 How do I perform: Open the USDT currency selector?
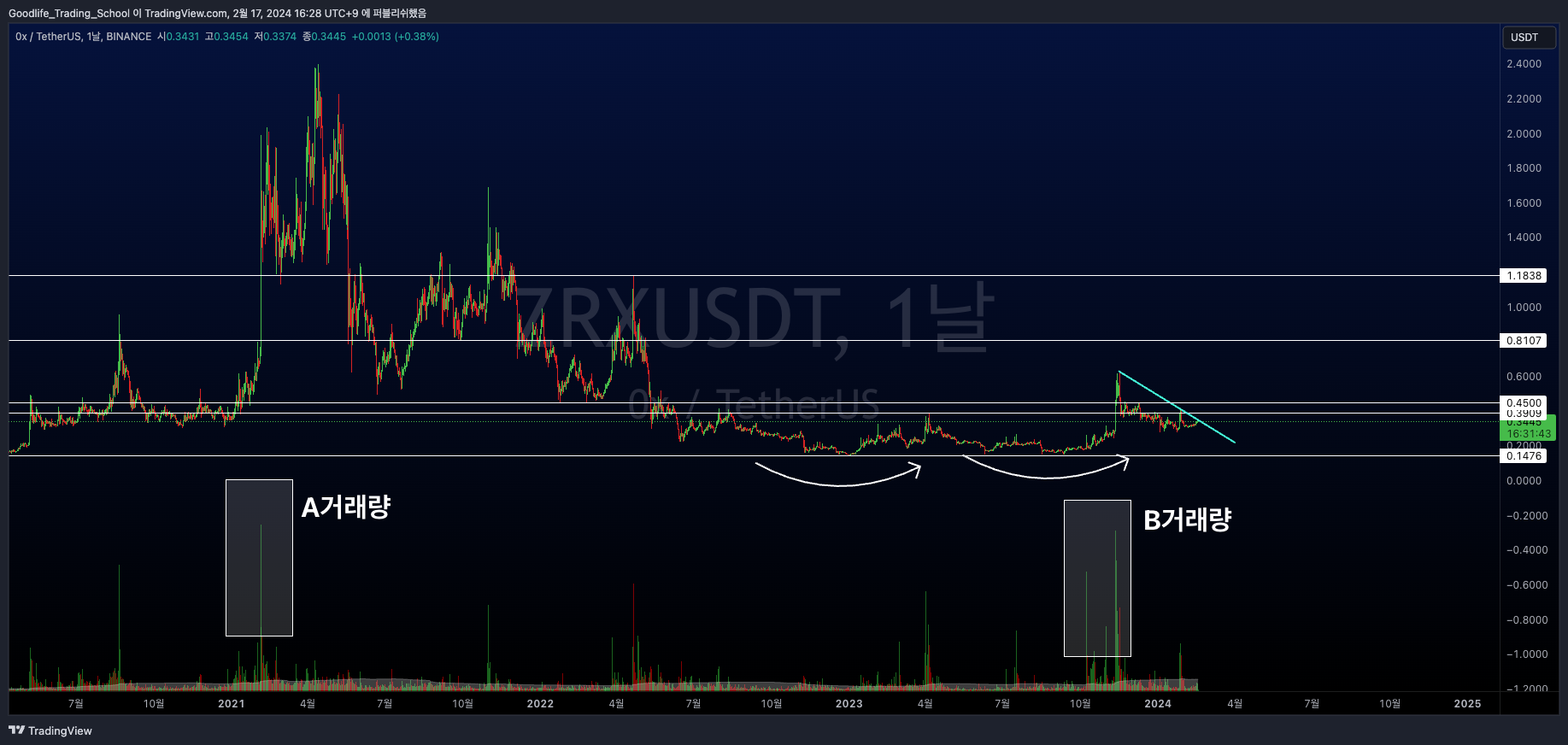point(1529,38)
